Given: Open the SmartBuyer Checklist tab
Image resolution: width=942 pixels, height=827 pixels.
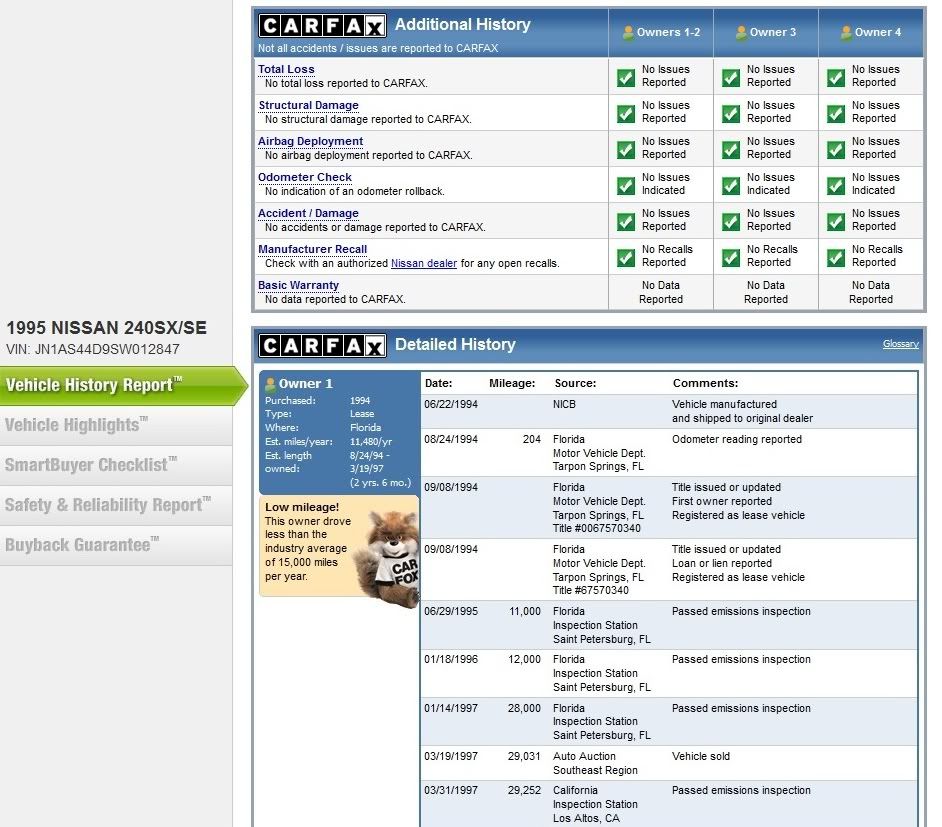Looking at the screenshot, I should [x=116, y=465].
